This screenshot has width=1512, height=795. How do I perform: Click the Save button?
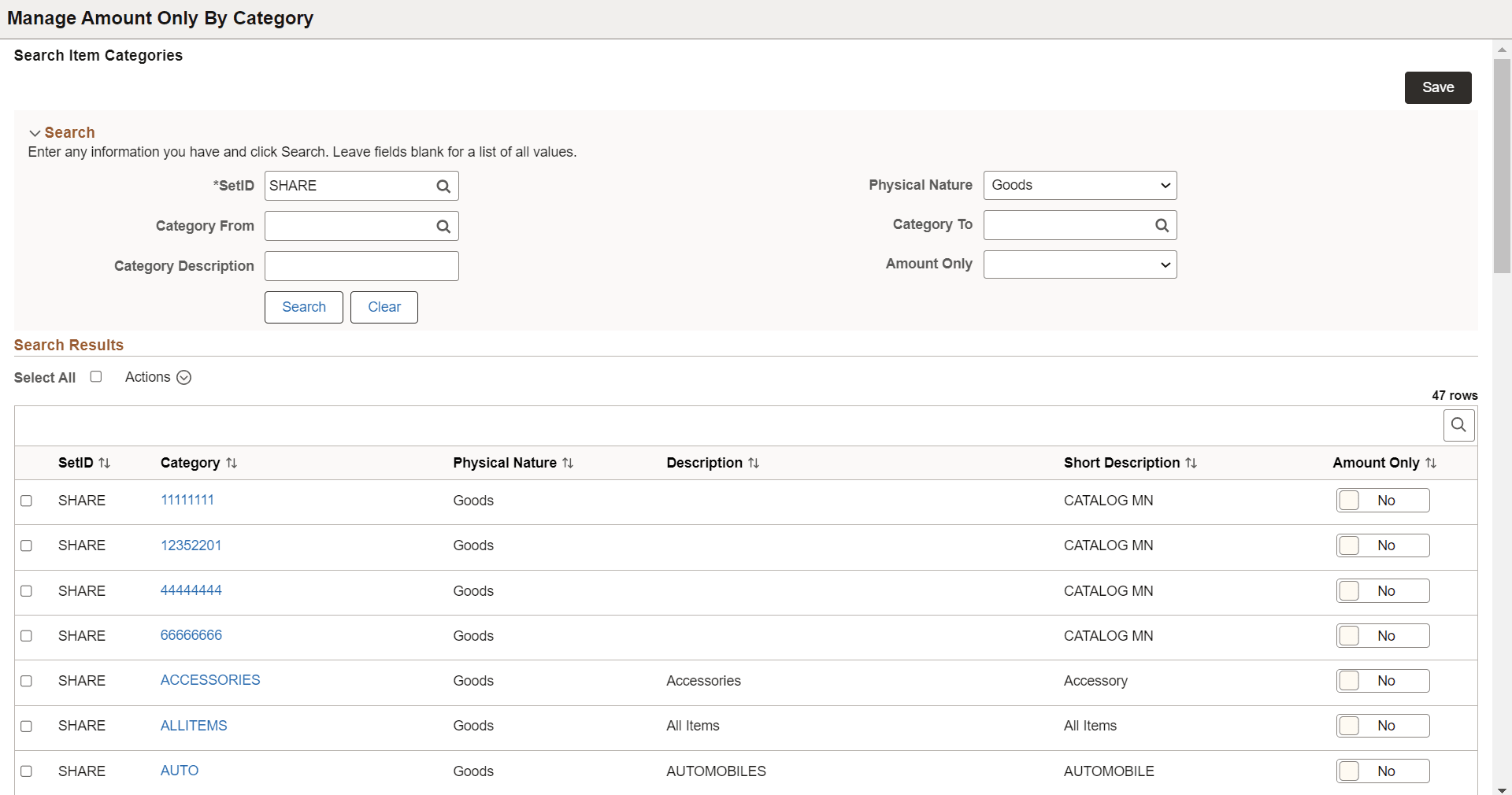tap(1438, 87)
